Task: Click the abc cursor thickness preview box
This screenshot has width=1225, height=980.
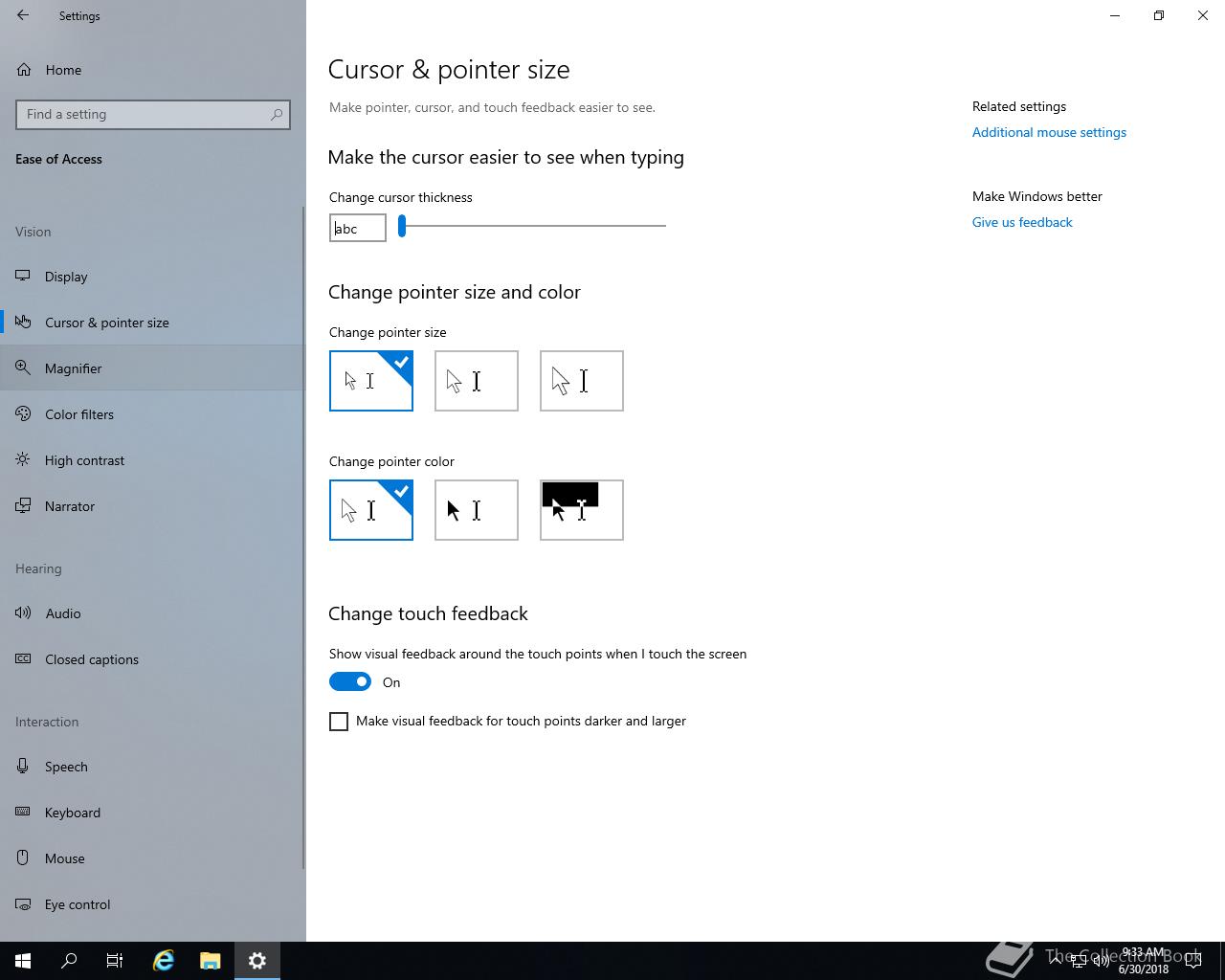Action: 358,228
